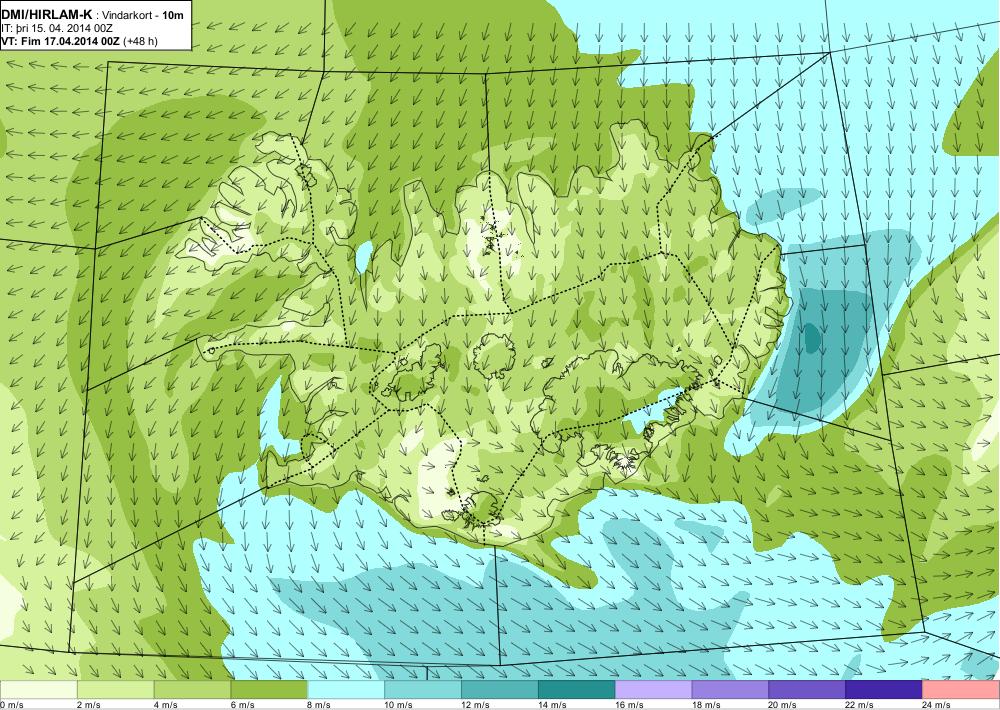Click the "6 m/s" legend label
Screen dimensions: 1000x710
(x=242, y=705)
